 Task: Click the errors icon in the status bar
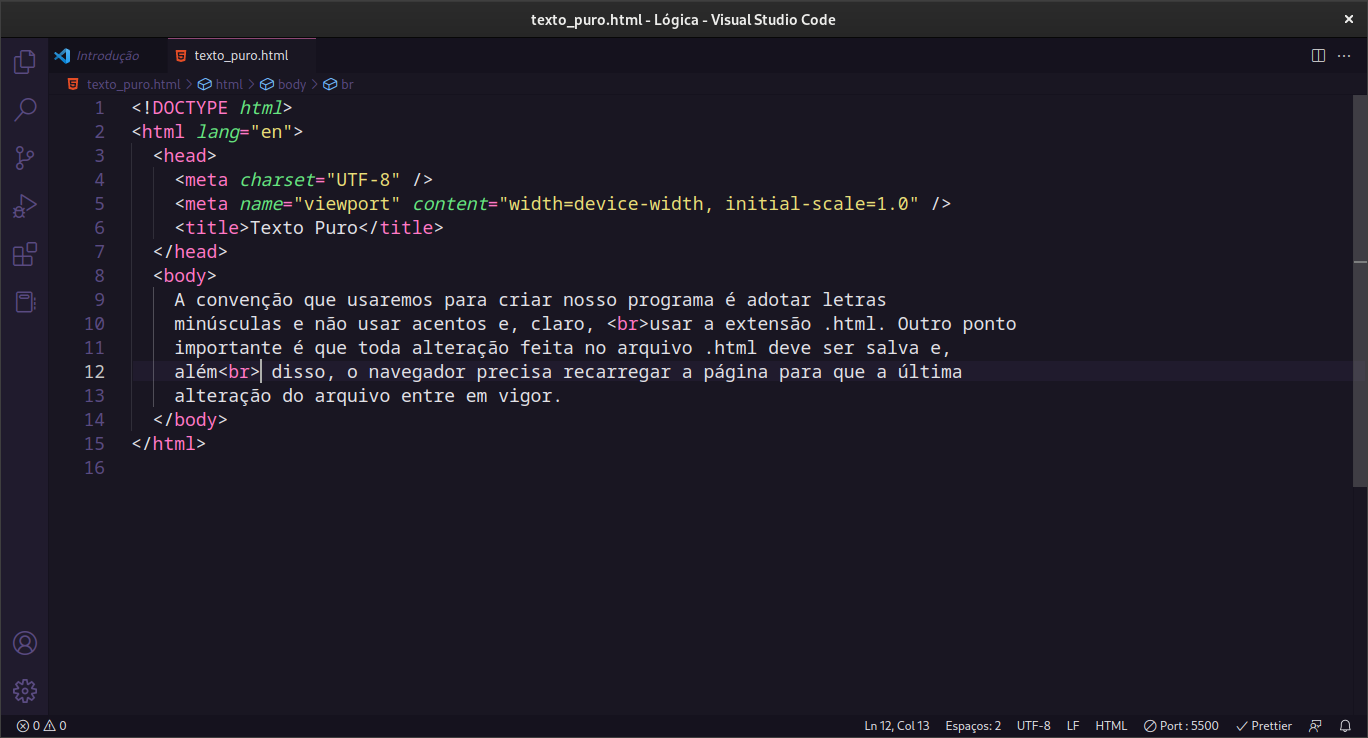[23, 726]
